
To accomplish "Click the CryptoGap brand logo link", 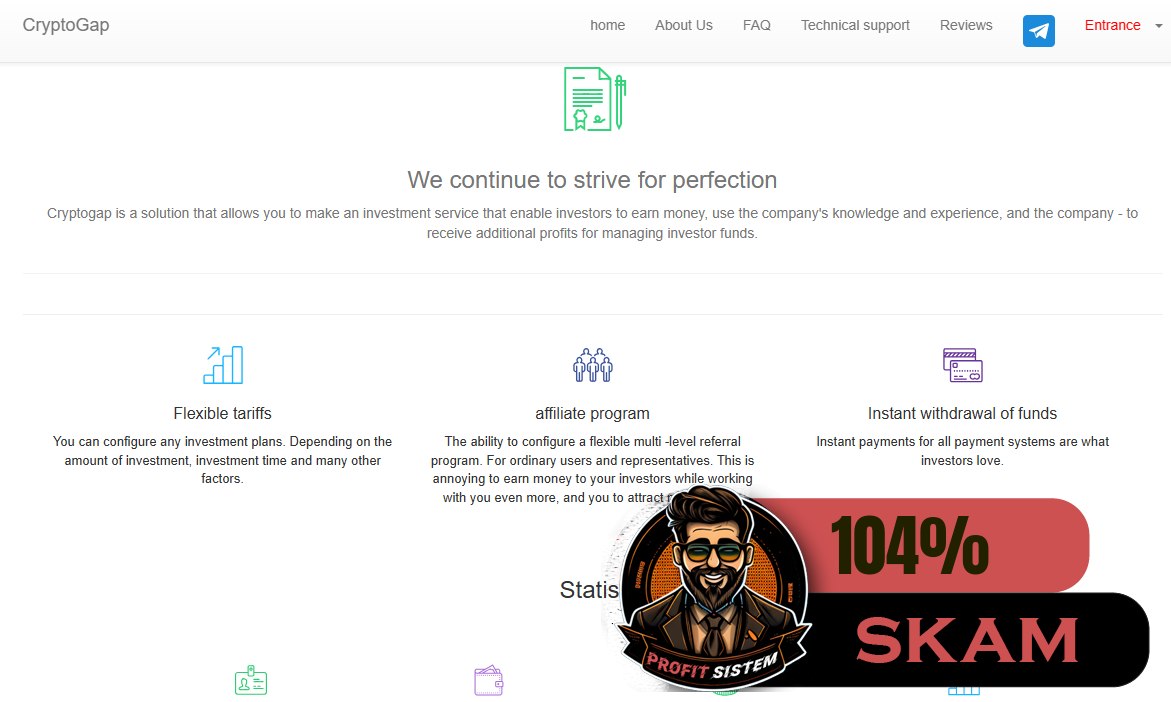I will point(66,26).
